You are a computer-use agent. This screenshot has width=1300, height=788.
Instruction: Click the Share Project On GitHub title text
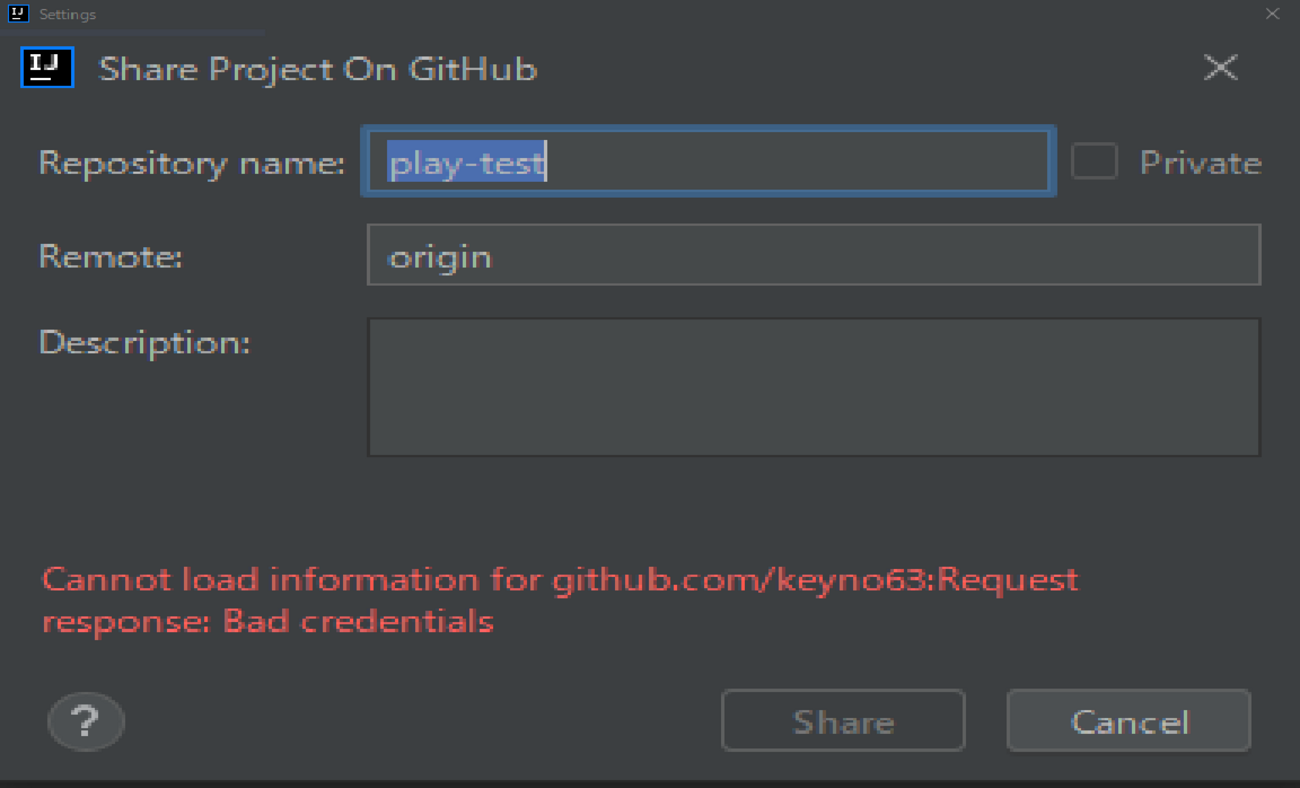click(x=318, y=69)
